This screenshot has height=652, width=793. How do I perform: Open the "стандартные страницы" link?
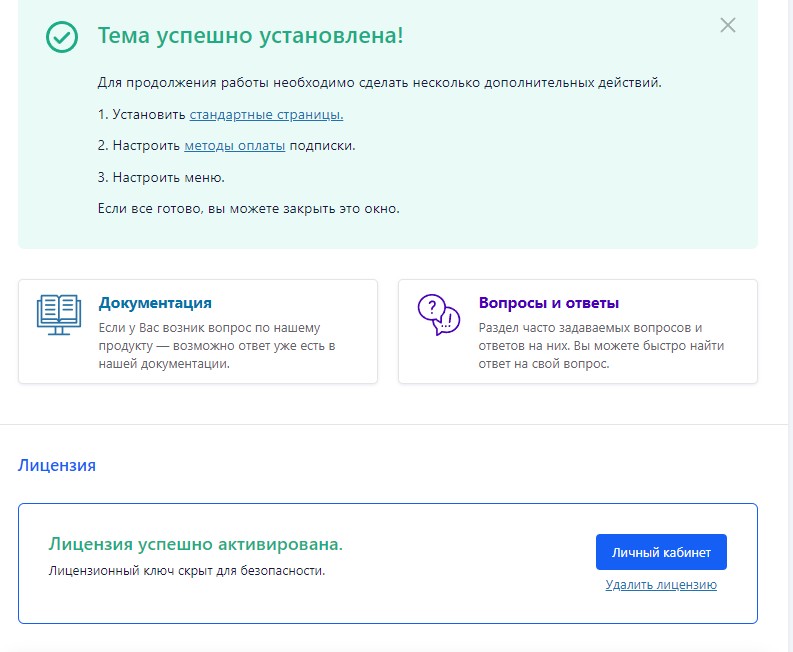266,114
